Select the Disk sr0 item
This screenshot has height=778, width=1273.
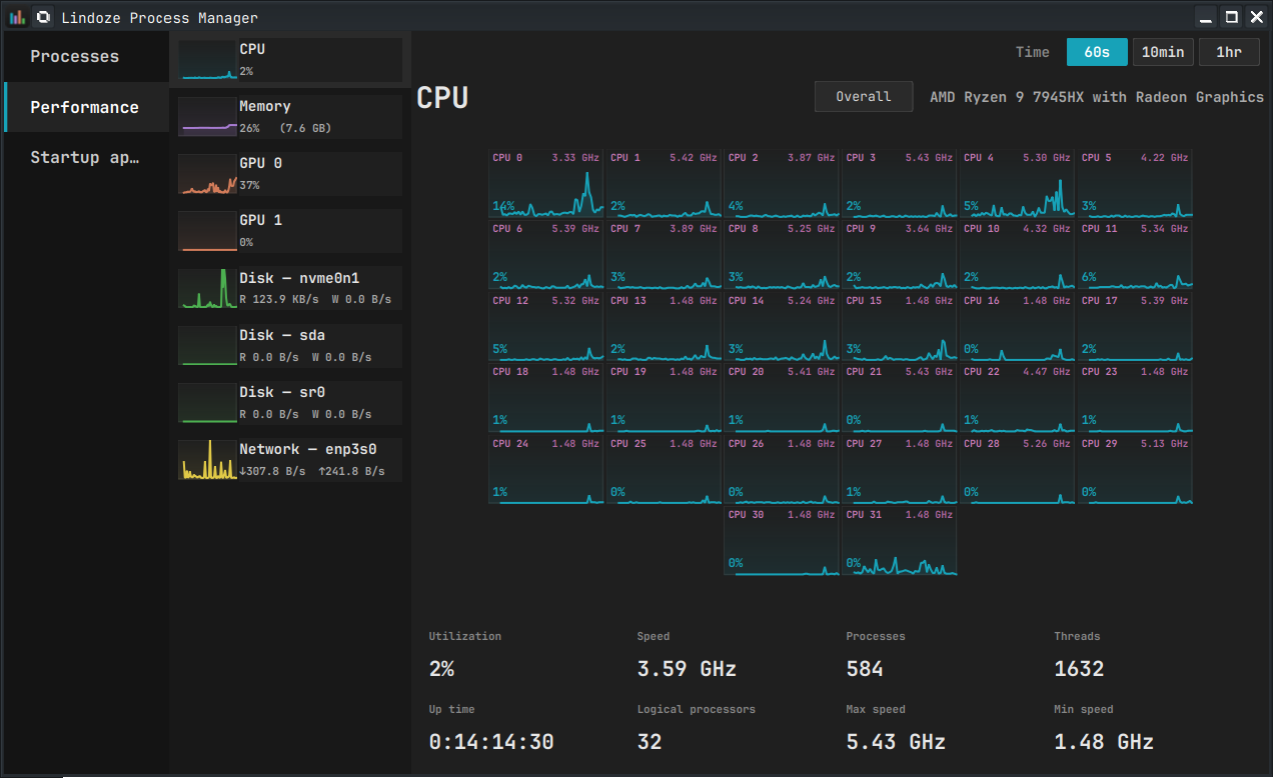coord(290,402)
